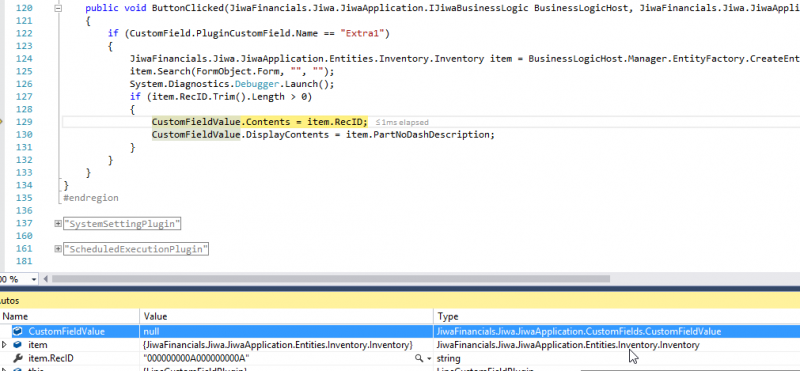The width and height of the screenshot is (800, 371).
Task: Click the Name column header in Autos
Action: pos(70,316)
